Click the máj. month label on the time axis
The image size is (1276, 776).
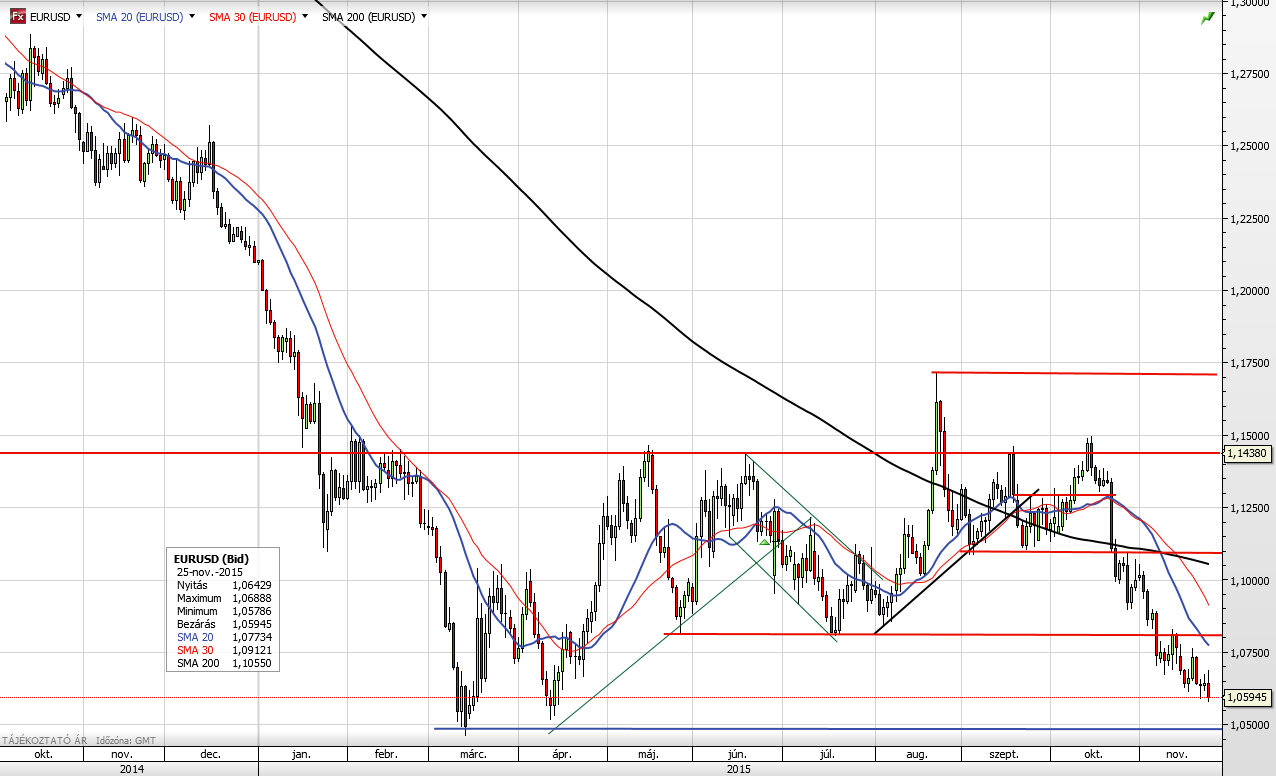pyautogui.click(x=648, y=754)
